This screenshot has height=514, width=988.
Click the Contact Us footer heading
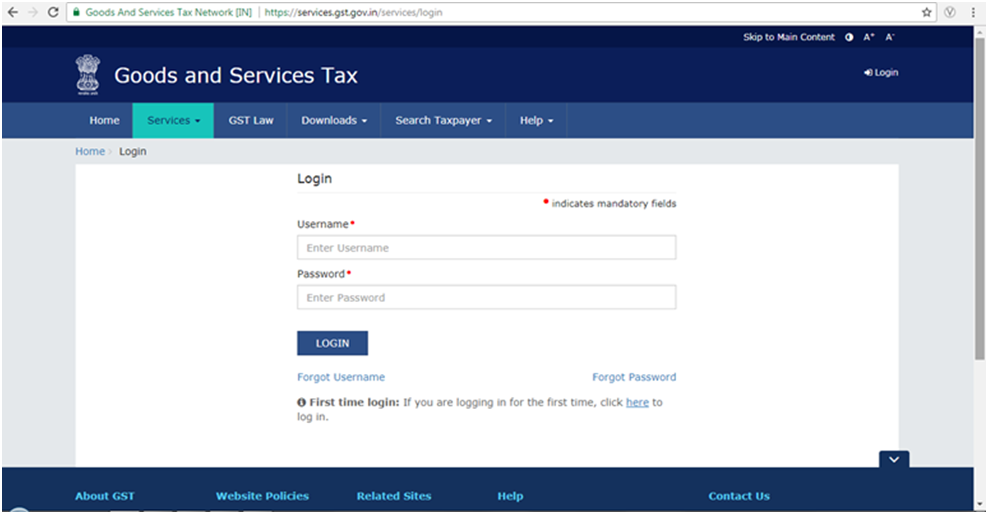(739, 496)
